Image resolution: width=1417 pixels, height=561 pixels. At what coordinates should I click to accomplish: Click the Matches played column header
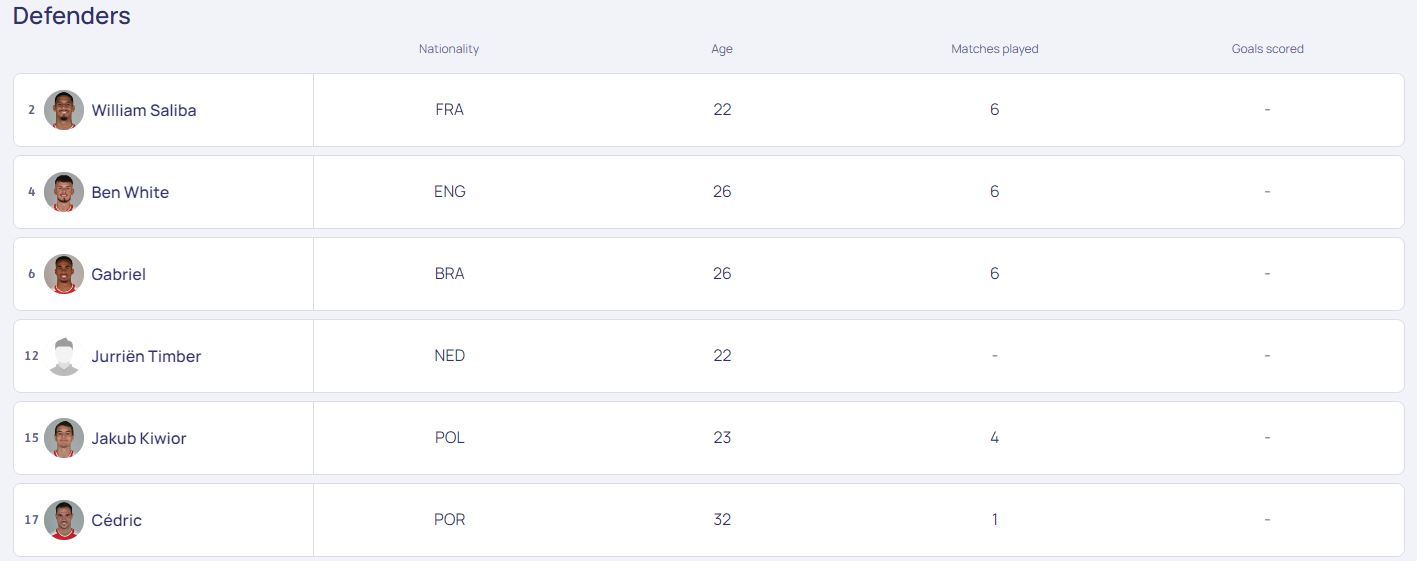coord(995,49)
